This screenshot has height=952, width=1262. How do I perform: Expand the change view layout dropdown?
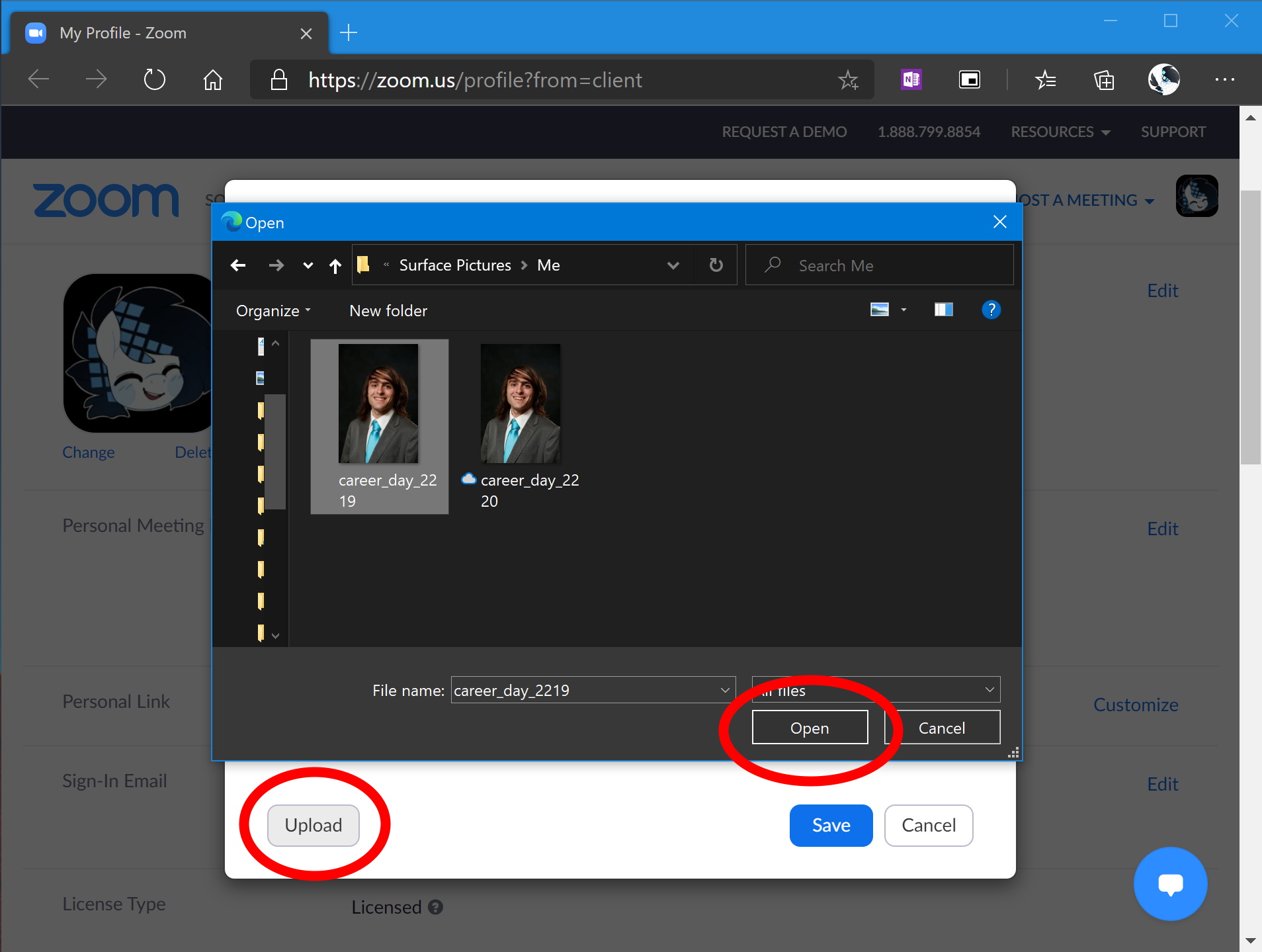tap(902, 310)
